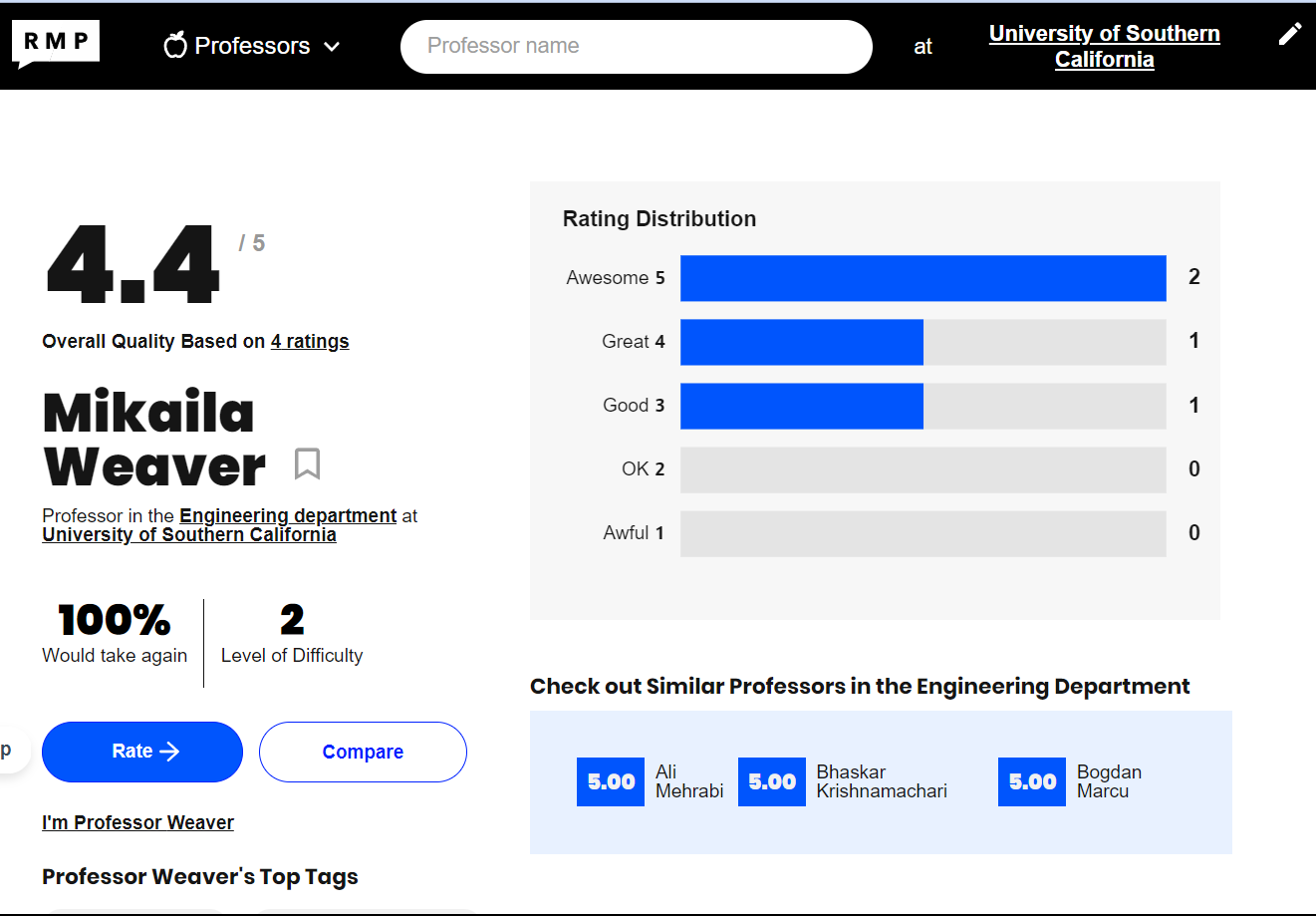Focus the Professor name search field
Image resolution: width=1316 pixels, height=916 pixels.
point(637,46)
